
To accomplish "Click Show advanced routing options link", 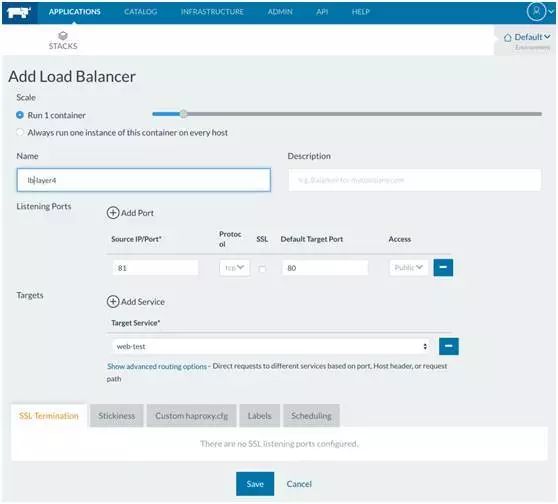I will pyautogui.click(x=157, y=366).
